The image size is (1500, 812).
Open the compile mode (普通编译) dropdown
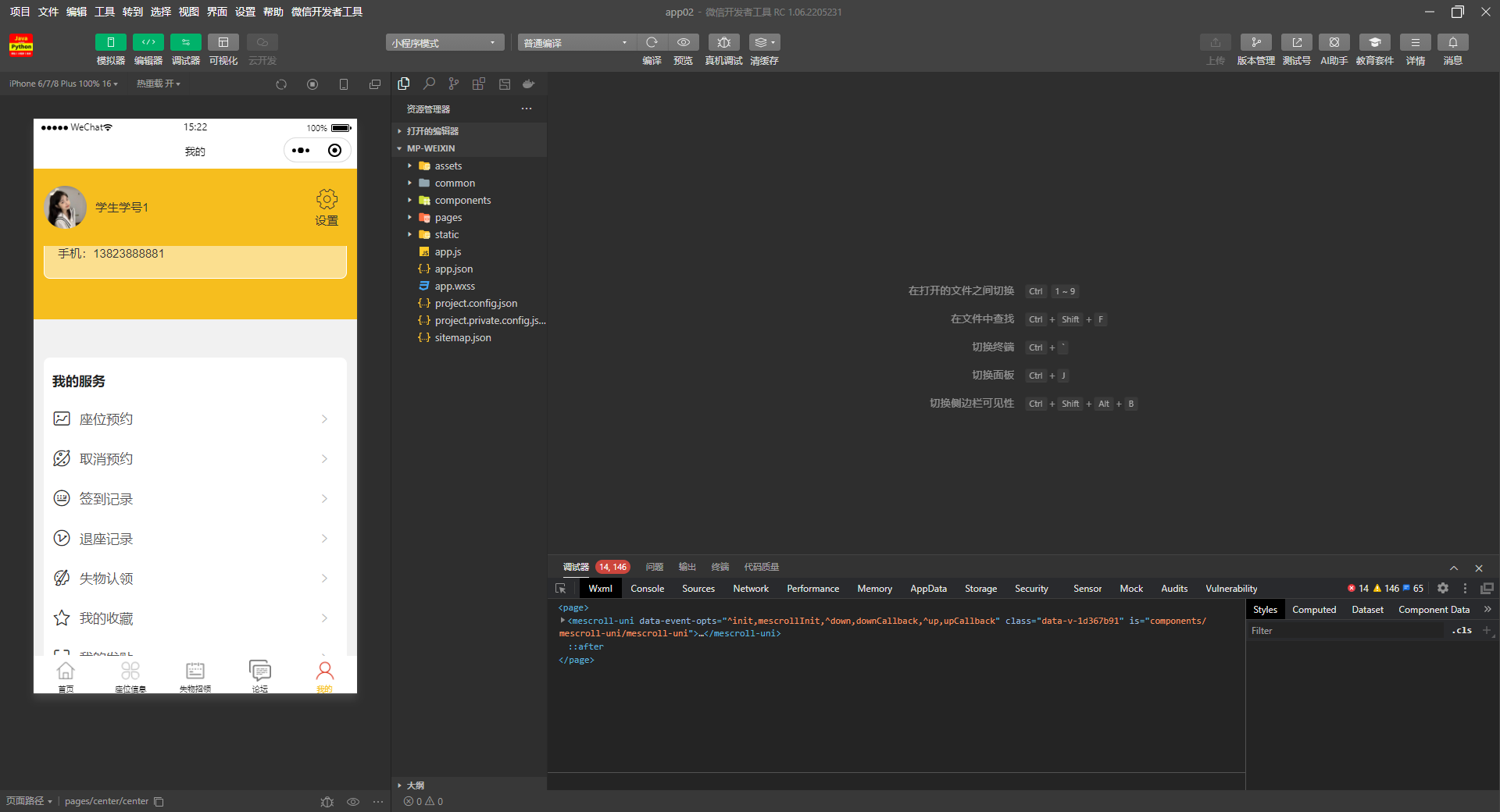577,42
